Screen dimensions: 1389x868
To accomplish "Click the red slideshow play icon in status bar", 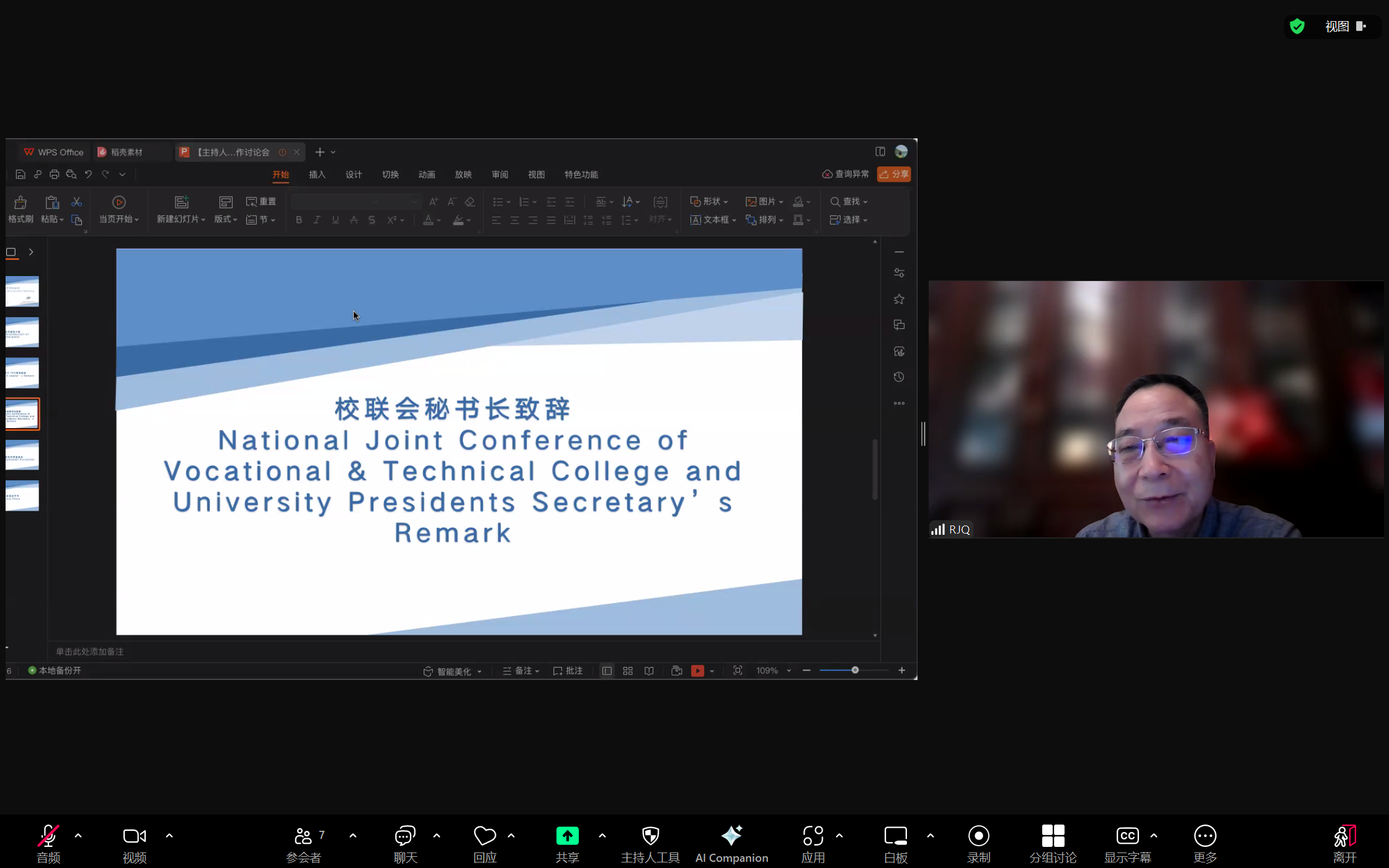I will point(697,671).
